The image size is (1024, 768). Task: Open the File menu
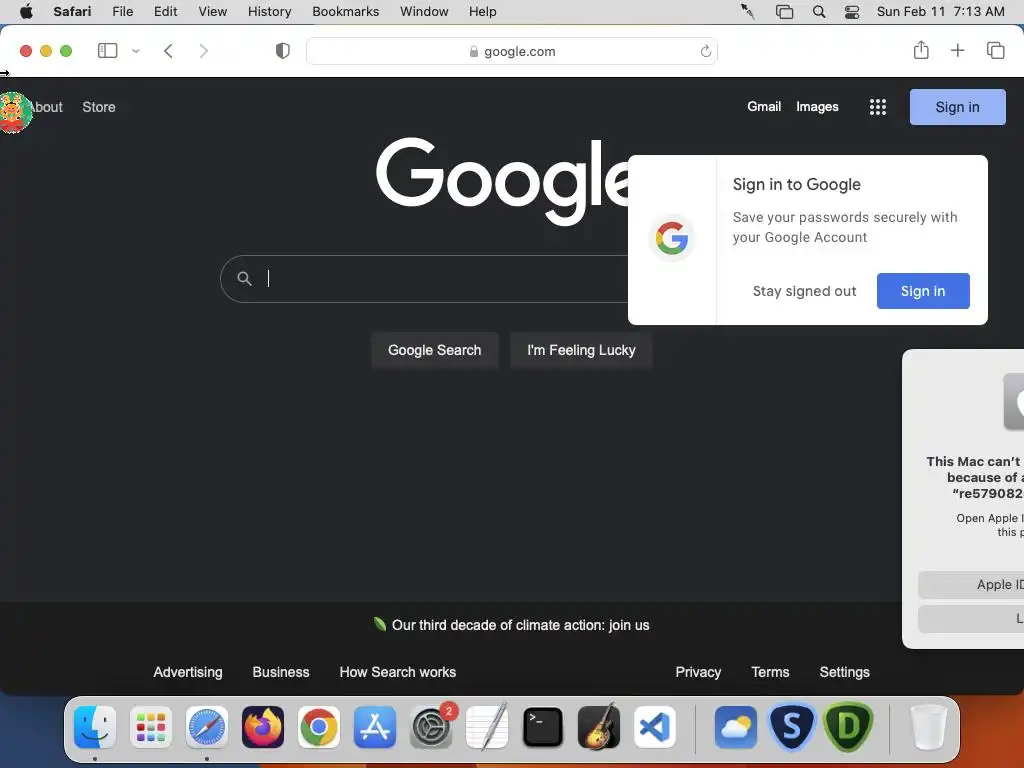pyautogui.click(x=123, y=11)
